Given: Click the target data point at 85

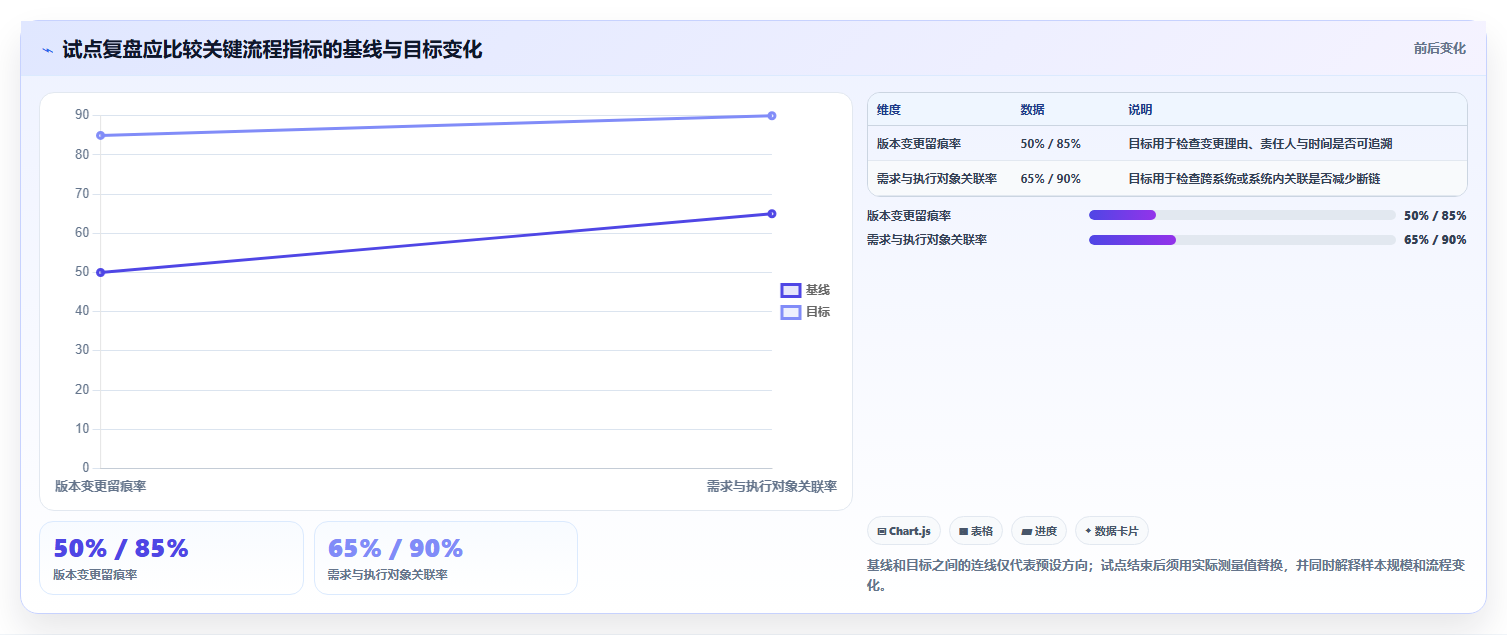Looking at the screenshot, I should coord(100,135).
